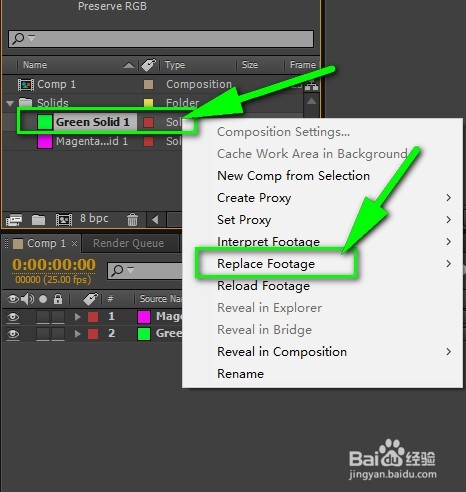
Task: Click the Lock column header icon
Action: click(58, 299)
